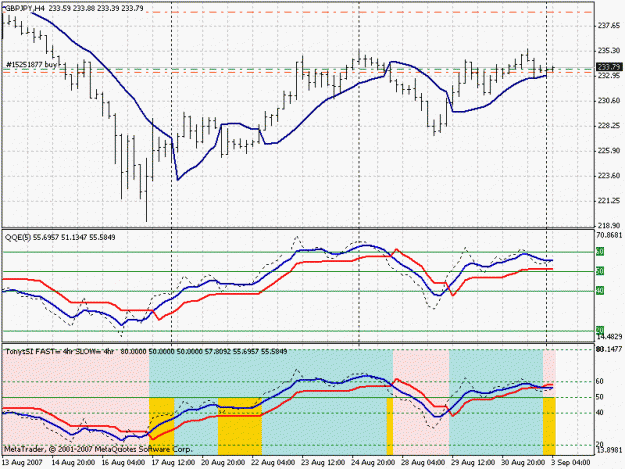Click TonysSI scale level 50

click(x=600, y=397)
